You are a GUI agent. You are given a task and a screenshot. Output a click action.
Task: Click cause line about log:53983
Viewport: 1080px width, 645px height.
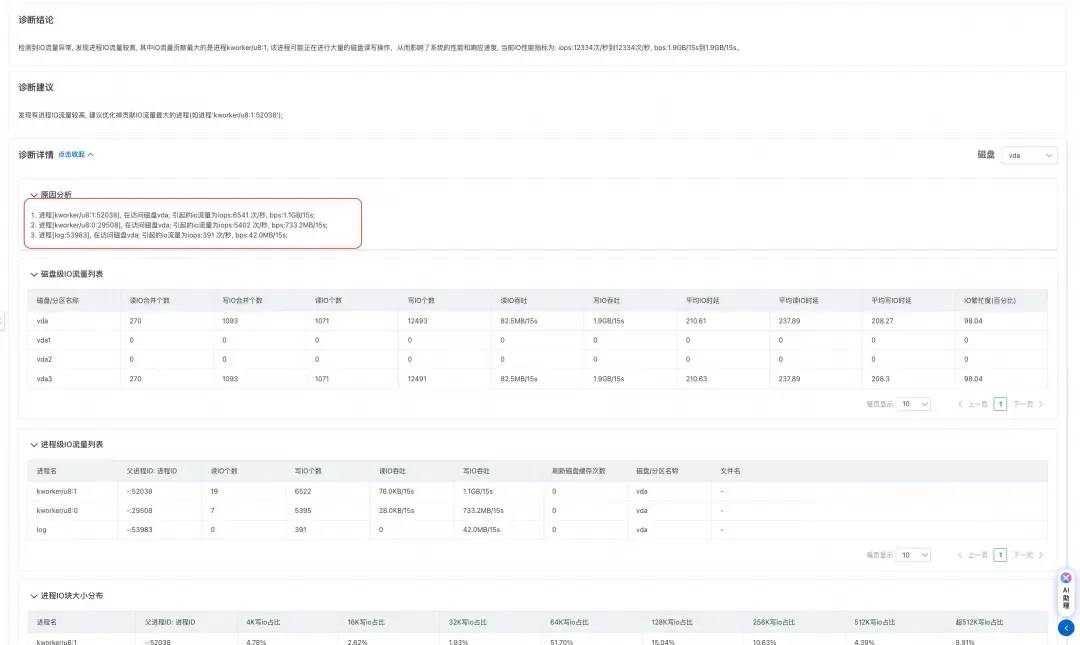[x=159, y=235]
